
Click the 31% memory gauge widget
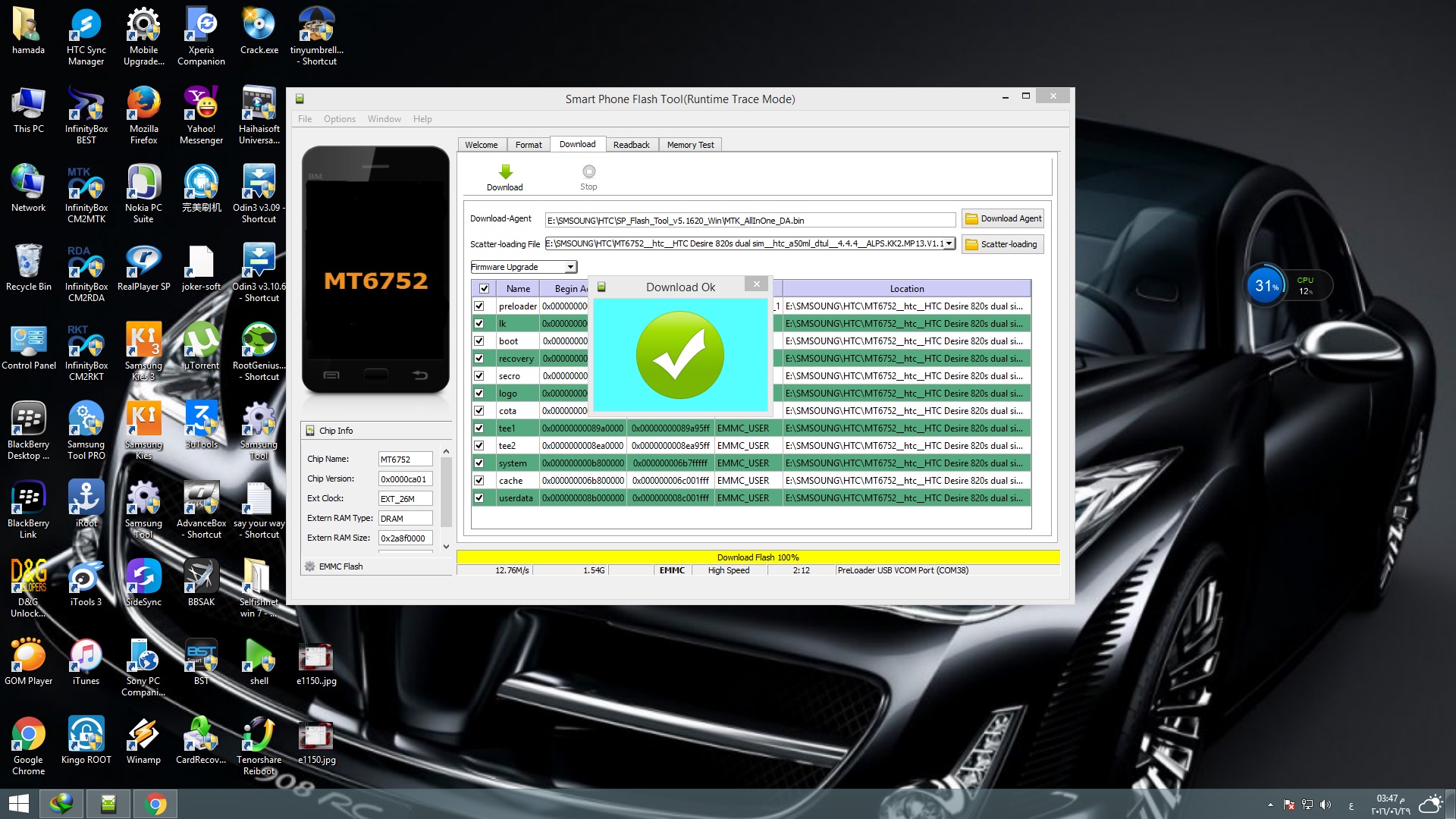tap(1266, 286)
